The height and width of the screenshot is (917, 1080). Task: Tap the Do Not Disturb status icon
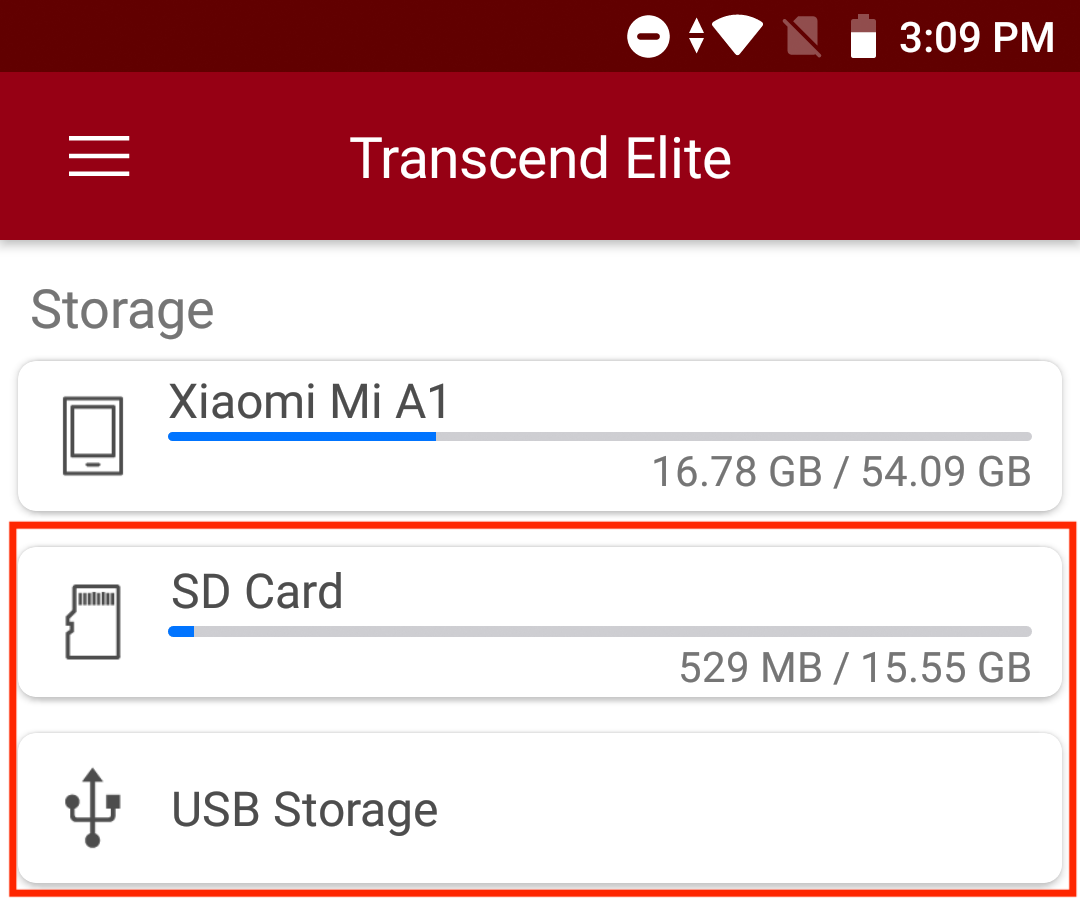tap(648, 38)
